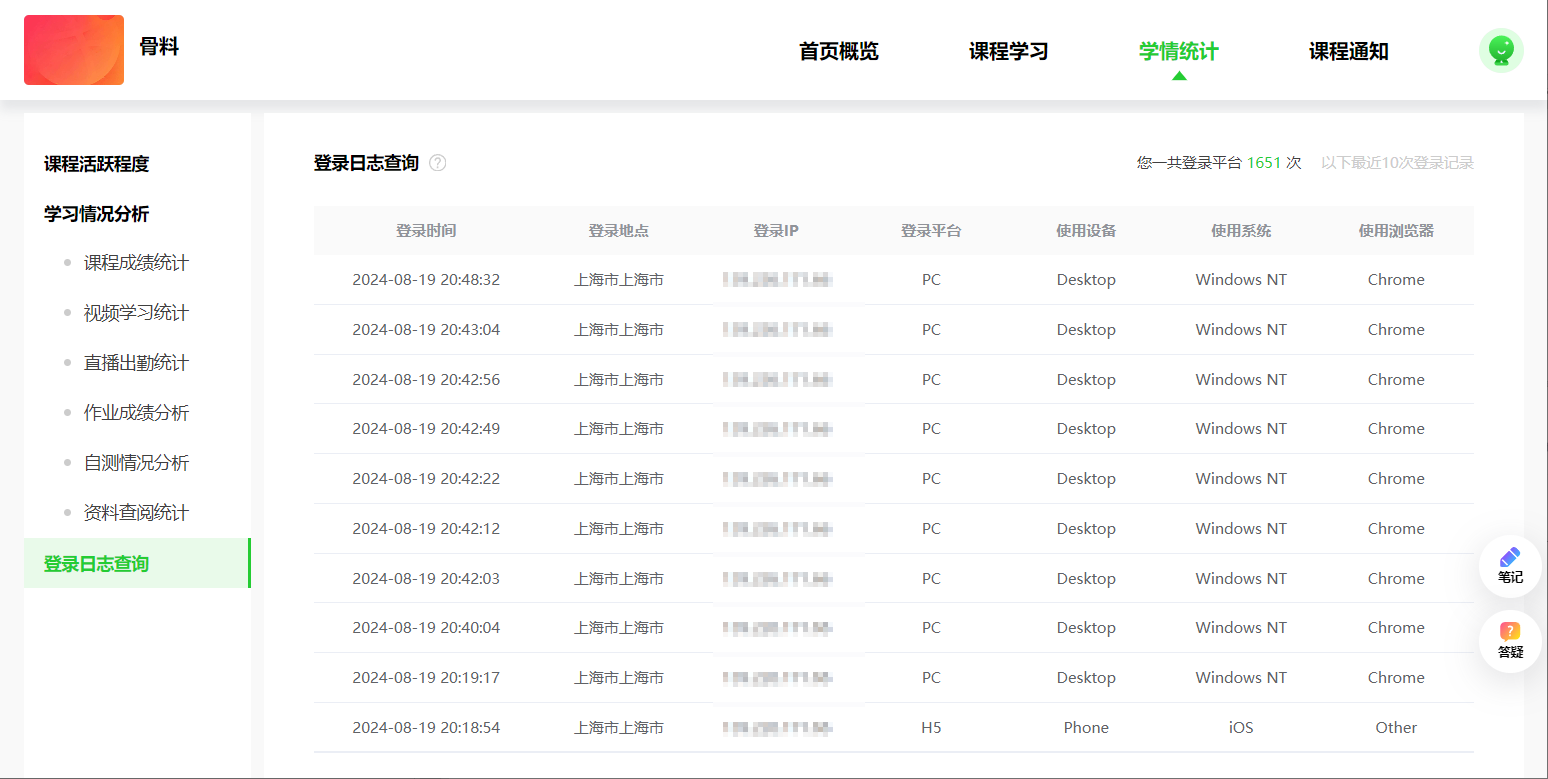The width and height of the screenshot is (1548, 779).
Task: Open 资料查阅统计 sidebar item
Action: [x=136, y=513]
